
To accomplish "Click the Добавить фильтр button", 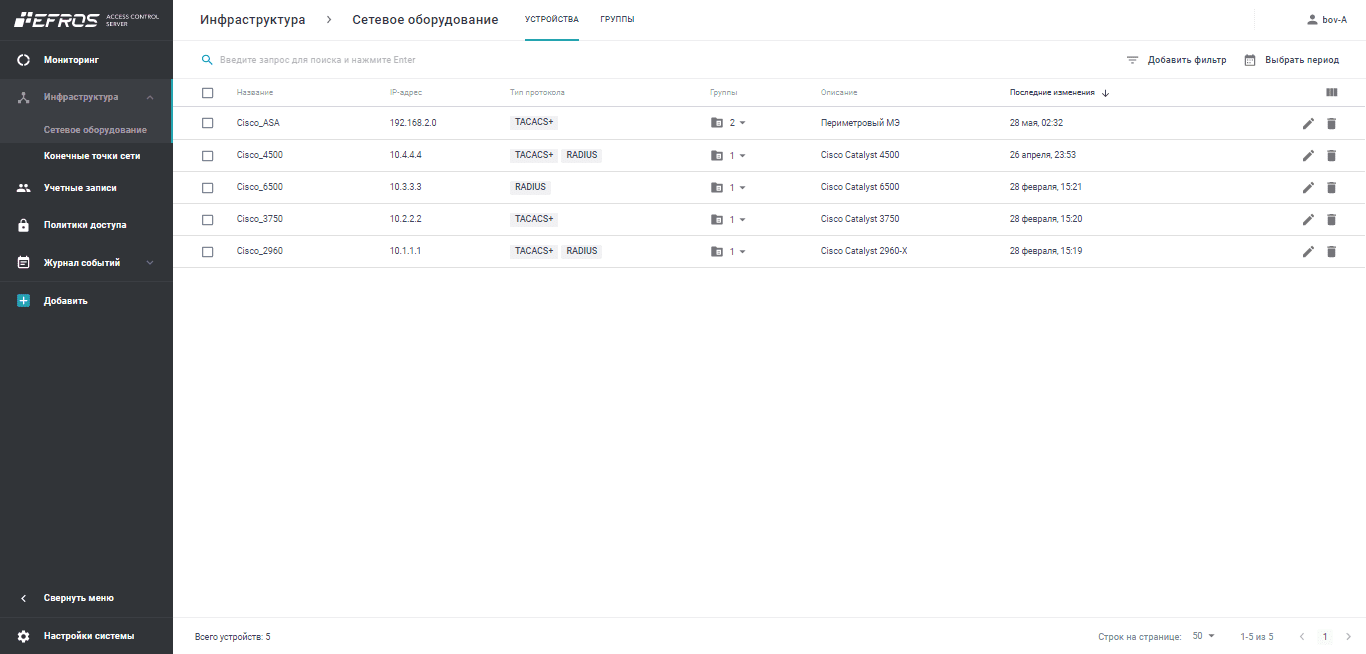I will 1176,60.
